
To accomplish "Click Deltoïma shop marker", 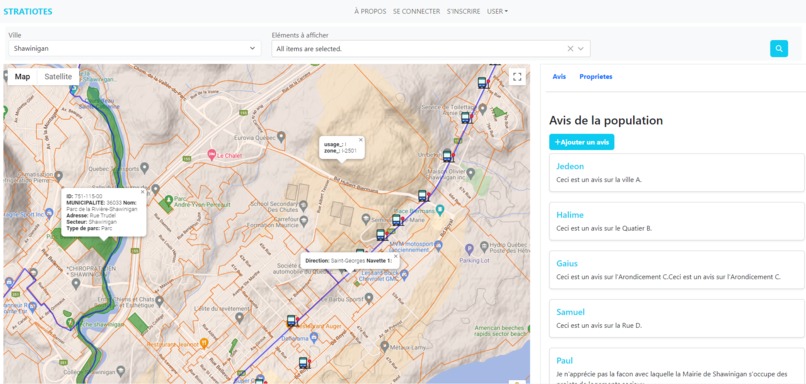I will tap(314, 337).
